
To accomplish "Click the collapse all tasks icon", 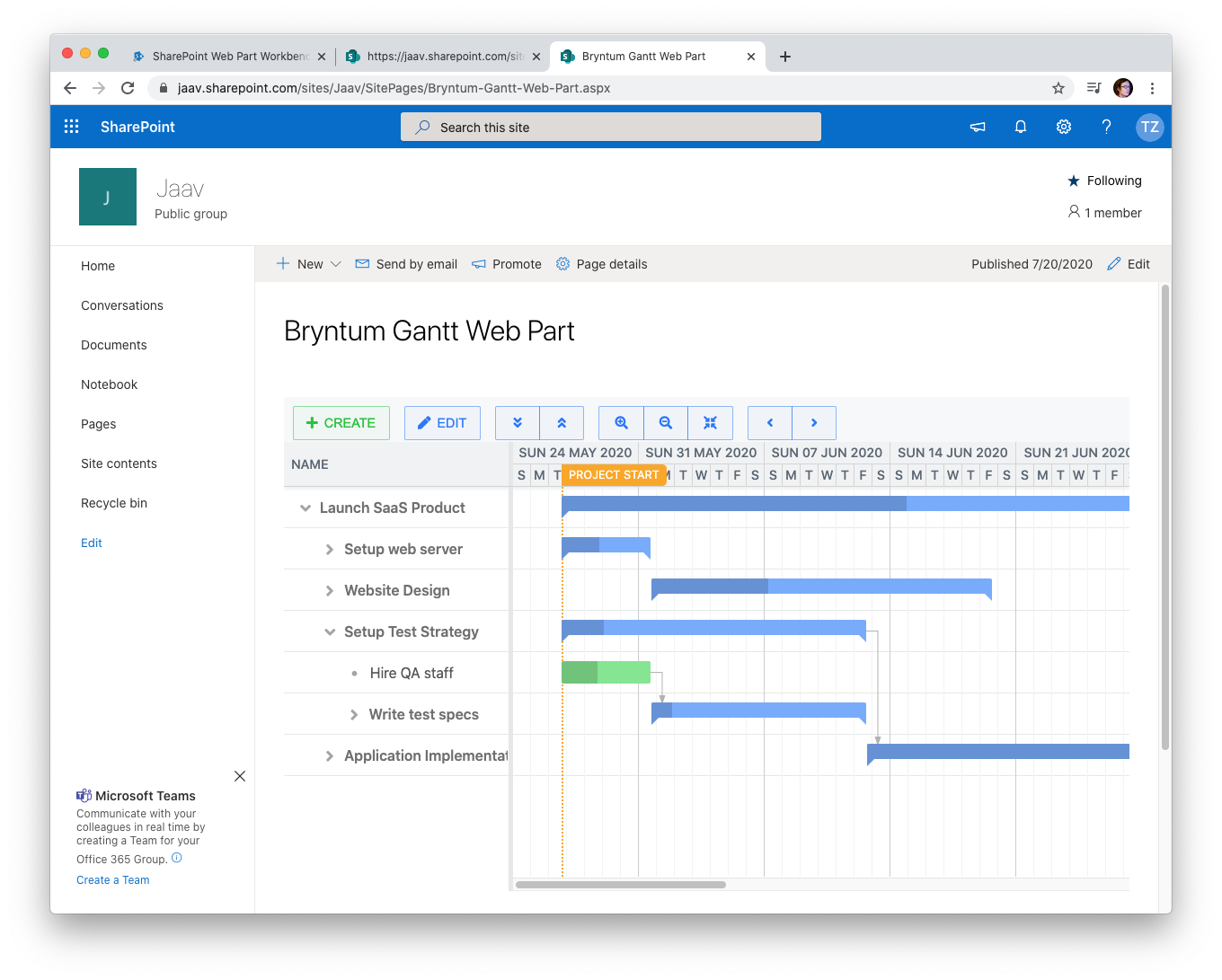I will click(562, 423).
